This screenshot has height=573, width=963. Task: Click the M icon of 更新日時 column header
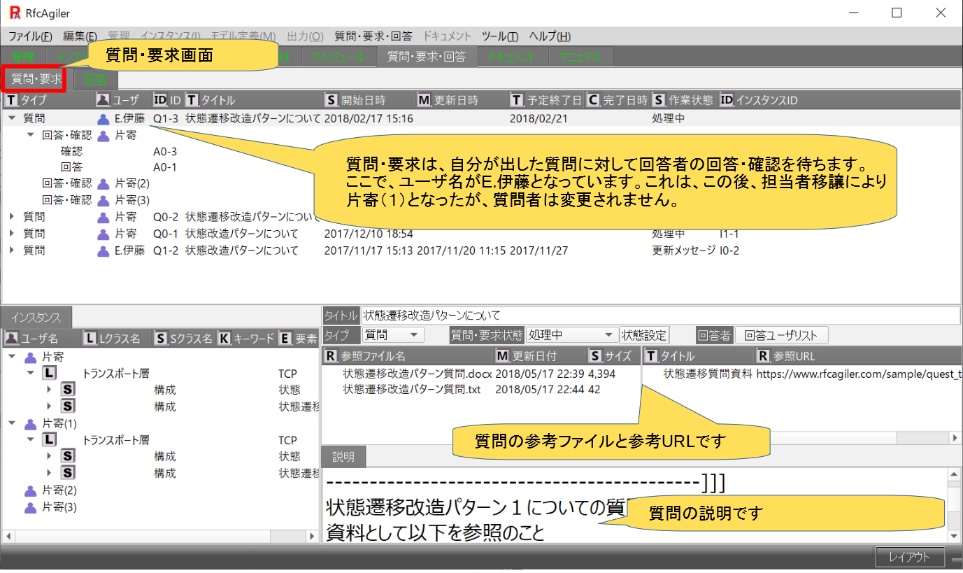[x=424, y=100]
